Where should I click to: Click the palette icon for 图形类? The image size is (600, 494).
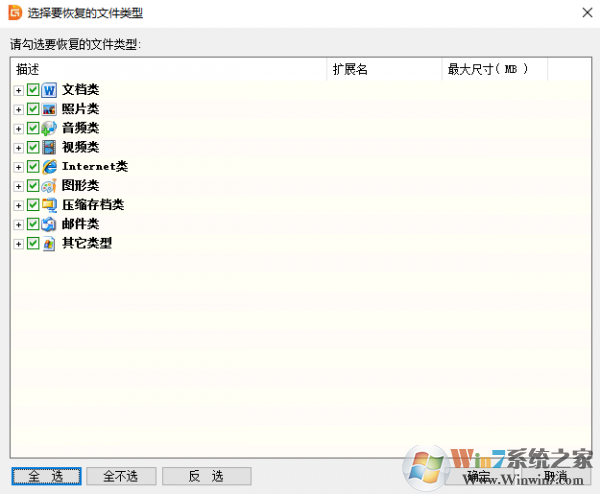click(x=49, y=186)
